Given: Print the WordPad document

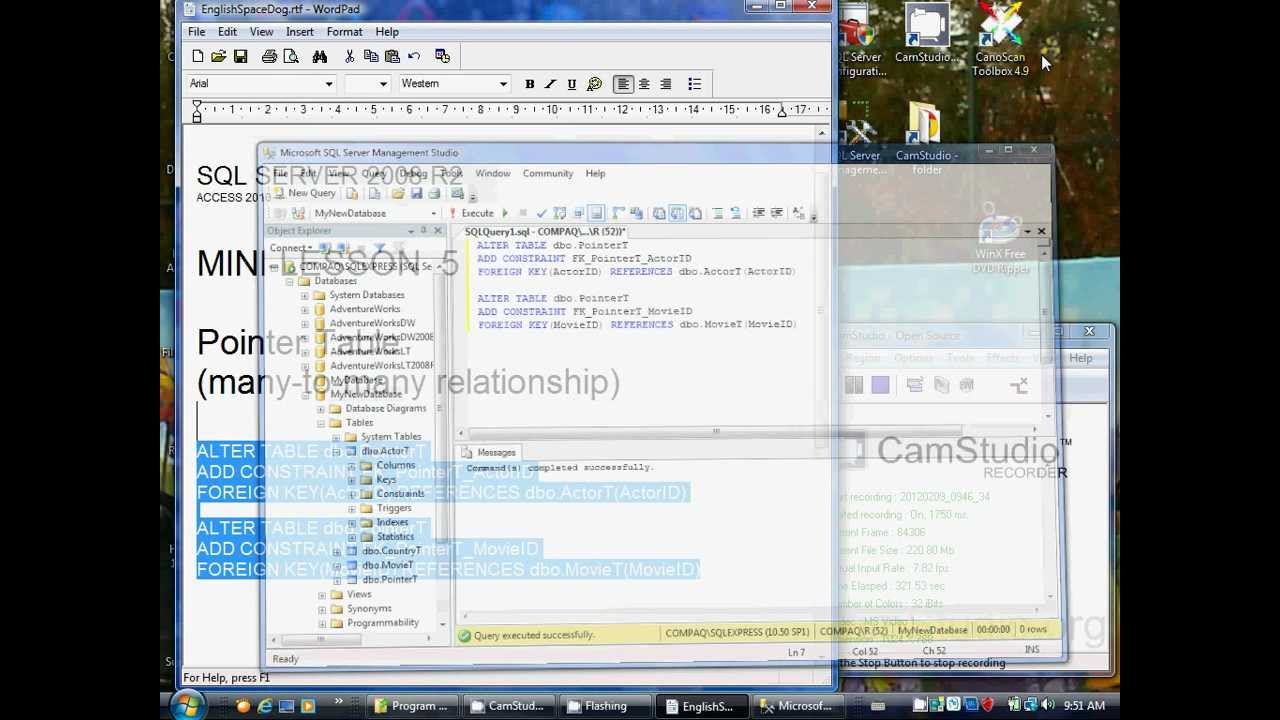Looking at the screenshot, I should tap(269, 57).
